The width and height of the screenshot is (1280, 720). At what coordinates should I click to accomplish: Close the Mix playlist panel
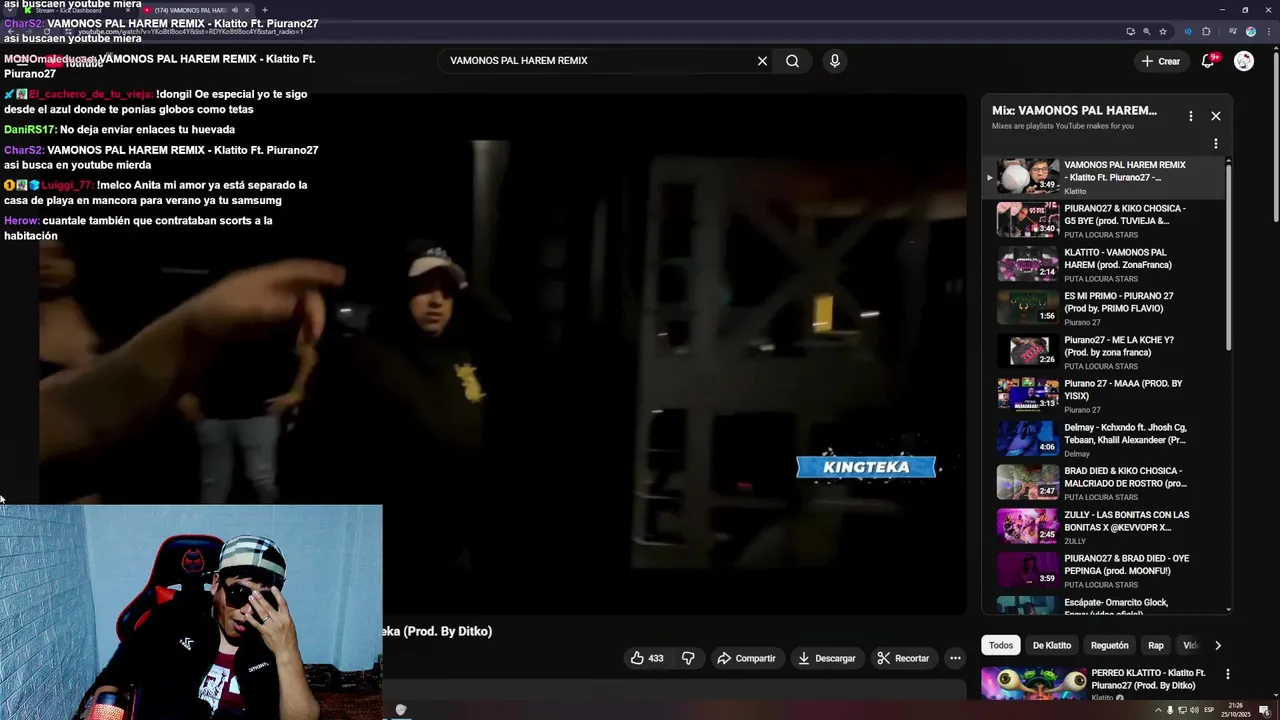click(1216, 116)
